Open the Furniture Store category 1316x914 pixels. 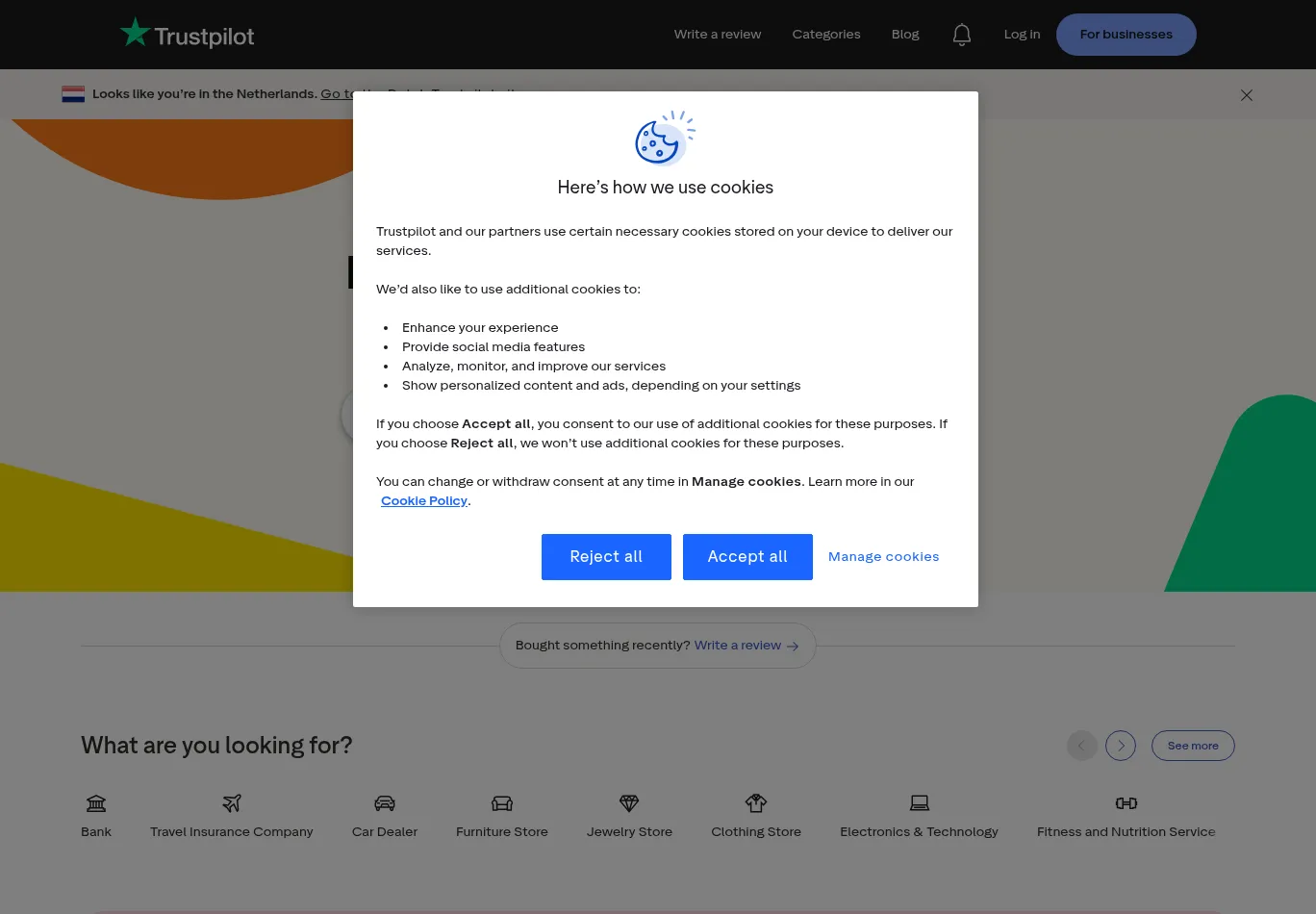click(x=501, y=816)
